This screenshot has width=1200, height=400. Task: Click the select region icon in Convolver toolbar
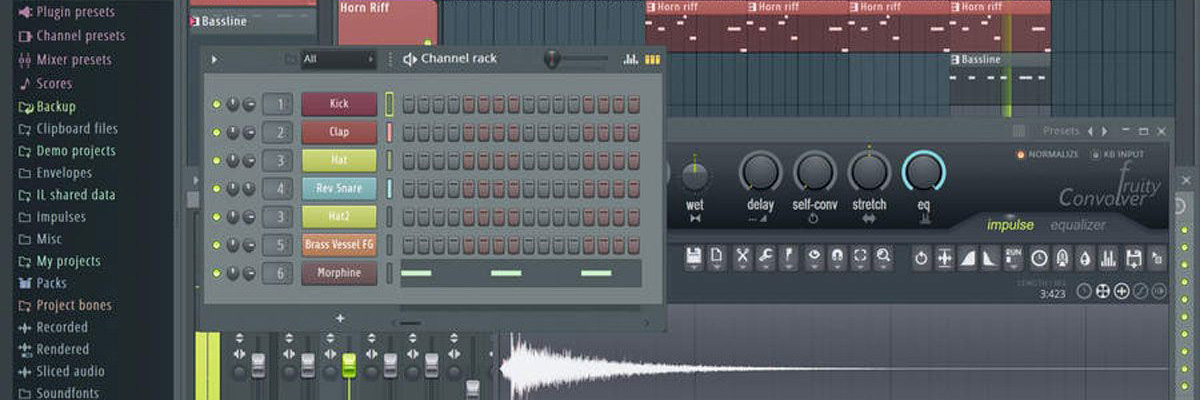(860, 258)
